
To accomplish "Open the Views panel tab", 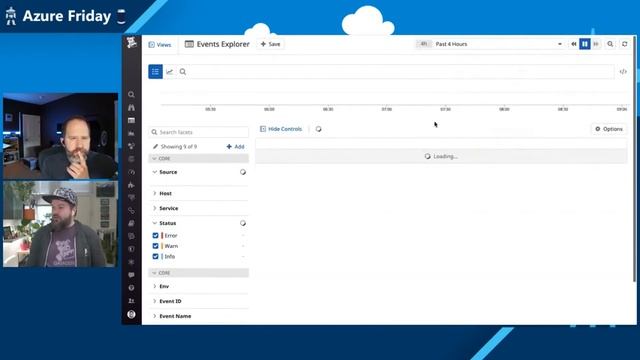I will pos(160,44).
